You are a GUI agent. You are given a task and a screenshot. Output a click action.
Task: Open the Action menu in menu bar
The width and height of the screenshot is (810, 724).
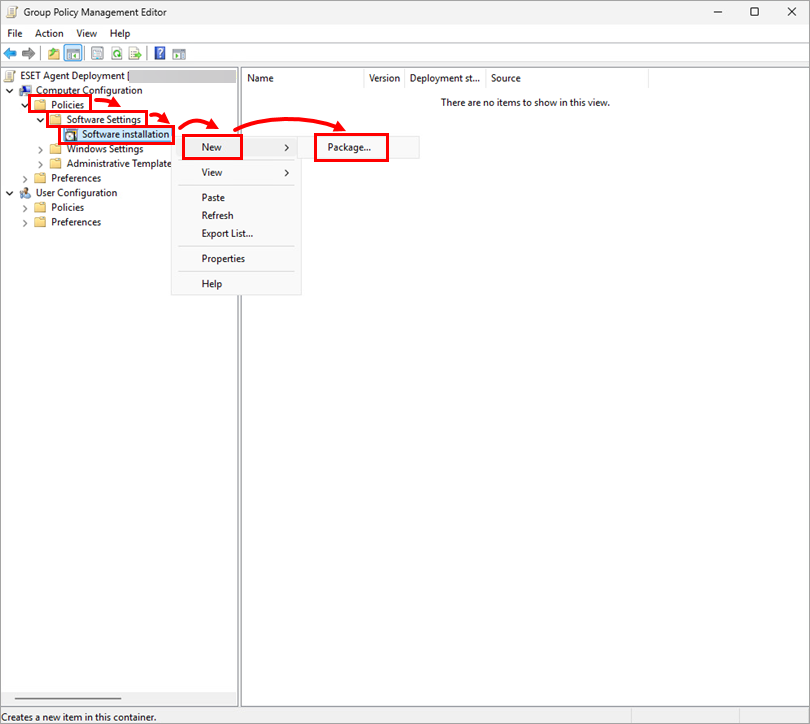(x=49, y=34)
